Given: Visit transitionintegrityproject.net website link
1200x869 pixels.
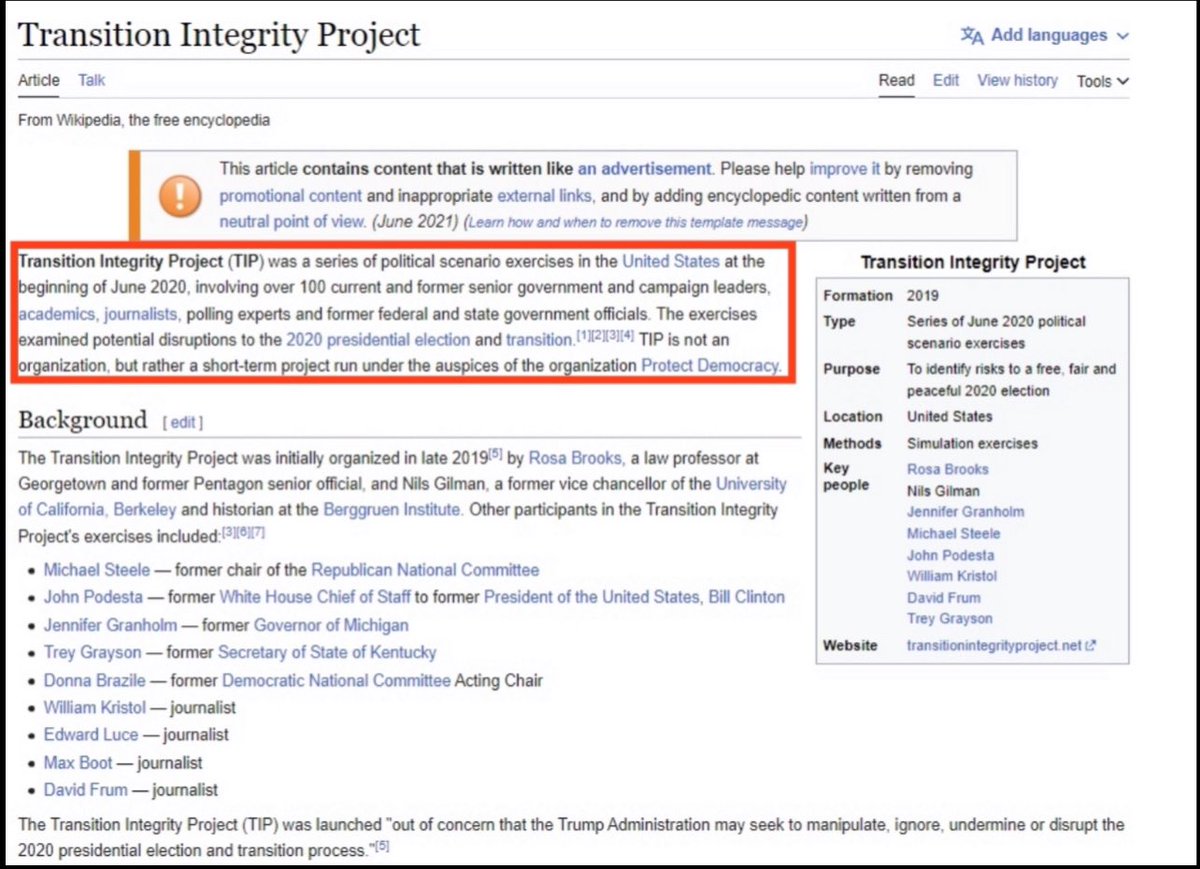Looking at the screenshot, I should point(994,646).
